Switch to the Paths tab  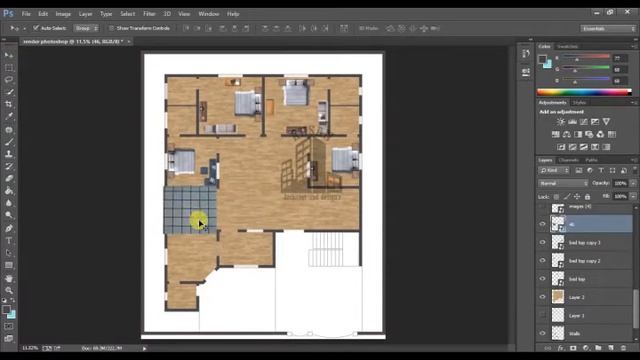click(x=591, y=160)
